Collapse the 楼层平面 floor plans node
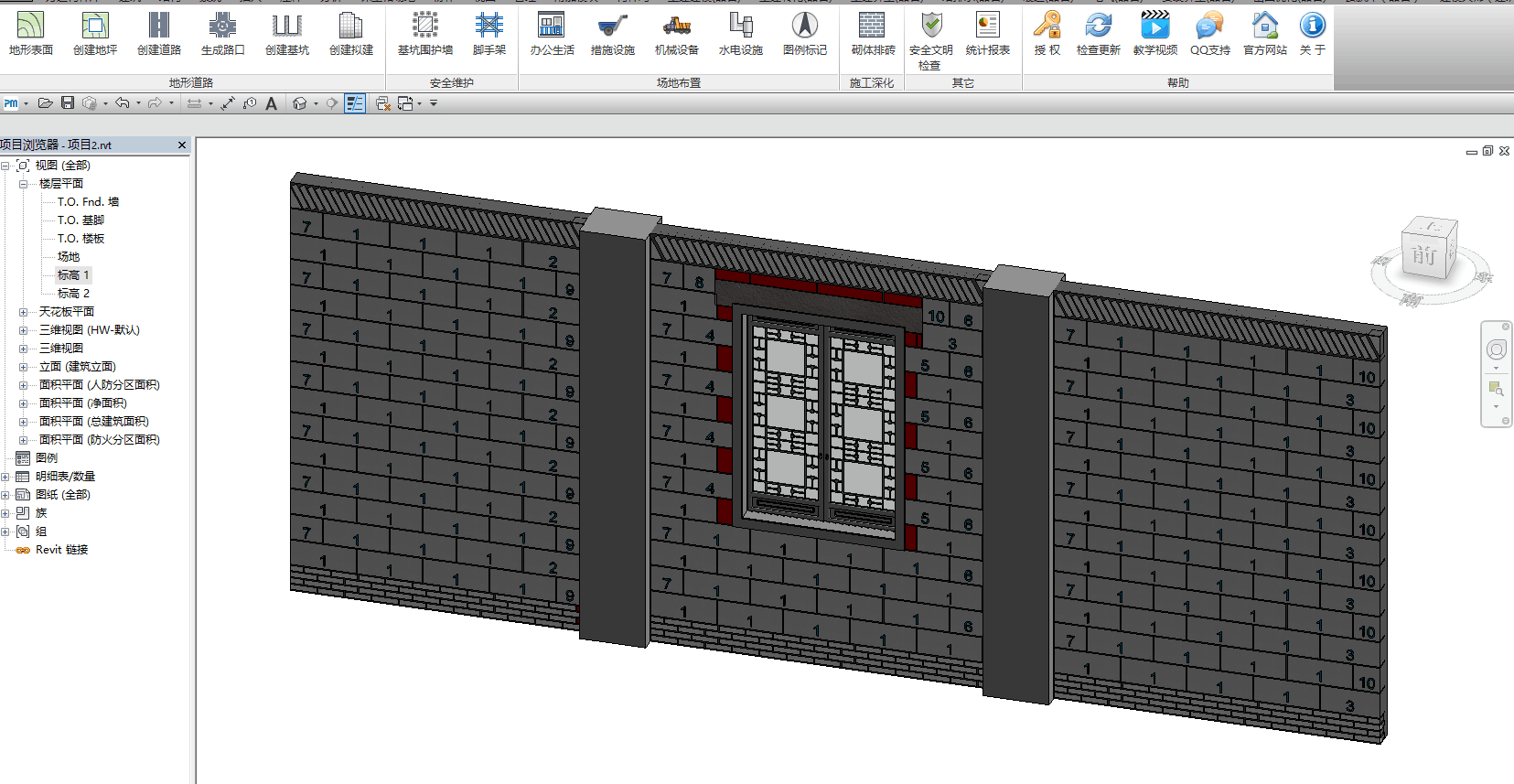 coord(23,184)
